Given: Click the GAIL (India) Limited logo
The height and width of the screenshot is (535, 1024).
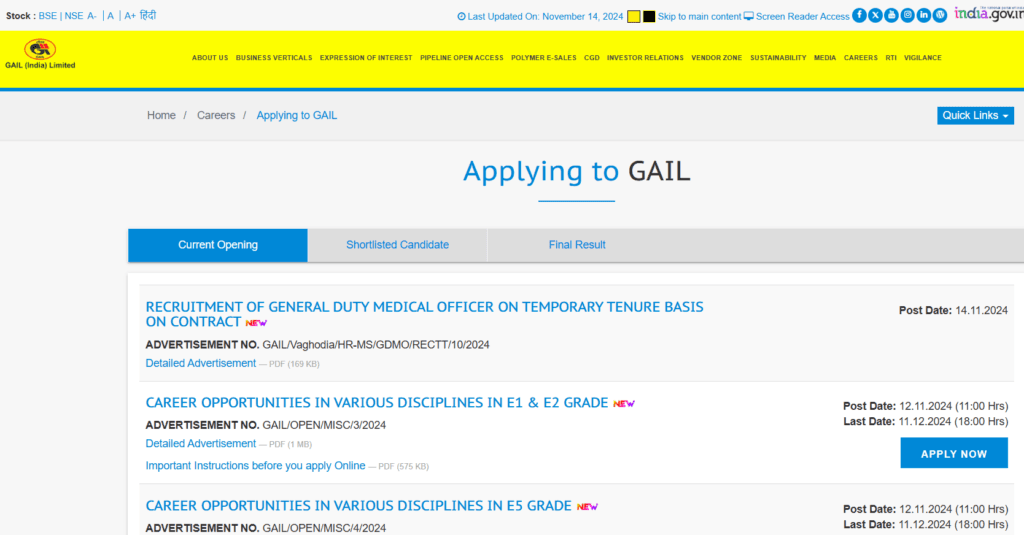Looking at the screenshot, I should point(40,54).
